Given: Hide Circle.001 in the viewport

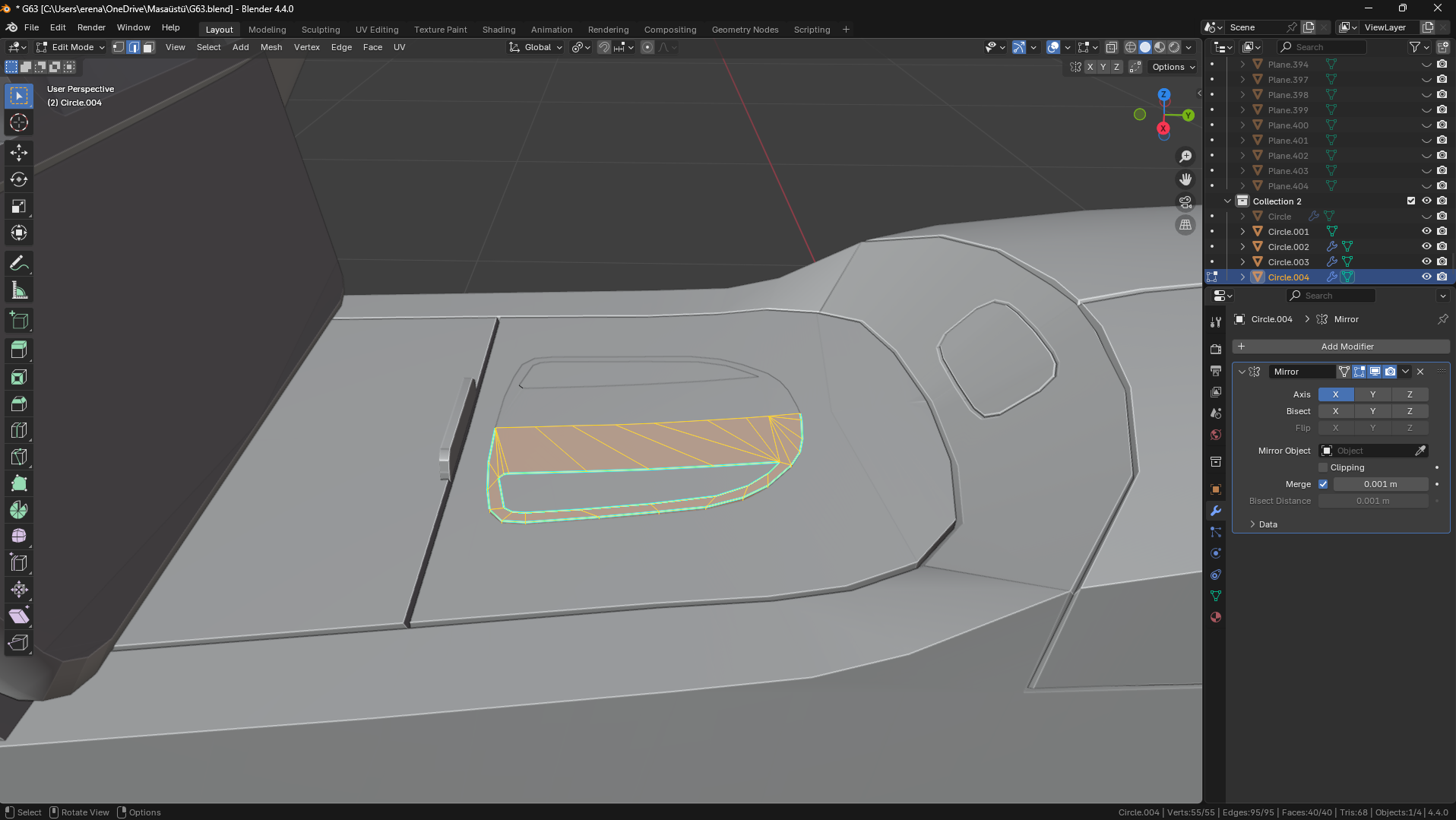Looking at the screenshot, I should point(1426,232).
